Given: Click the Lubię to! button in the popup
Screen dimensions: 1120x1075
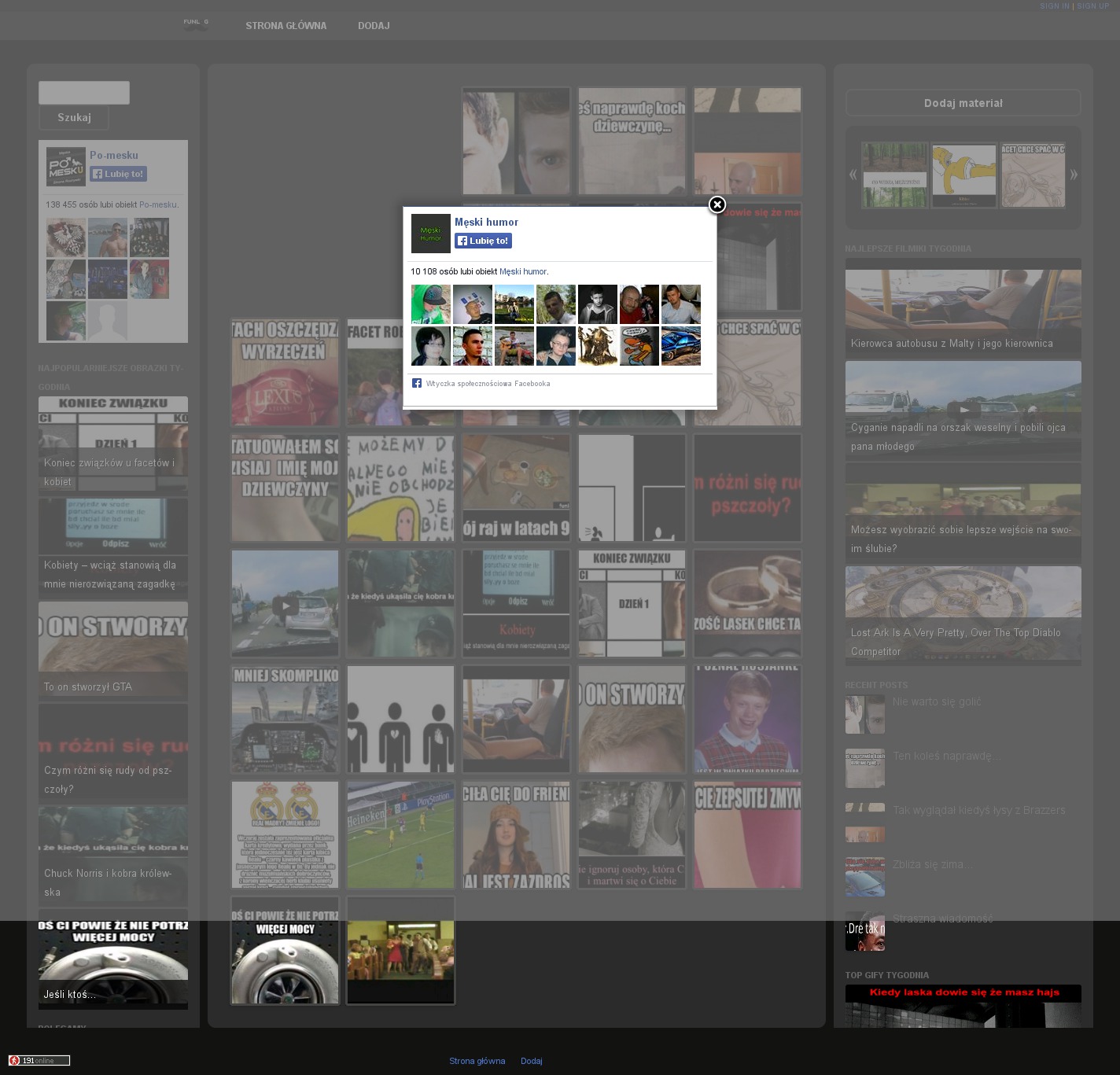Looking at the screenshot, I should click(483, 241).
